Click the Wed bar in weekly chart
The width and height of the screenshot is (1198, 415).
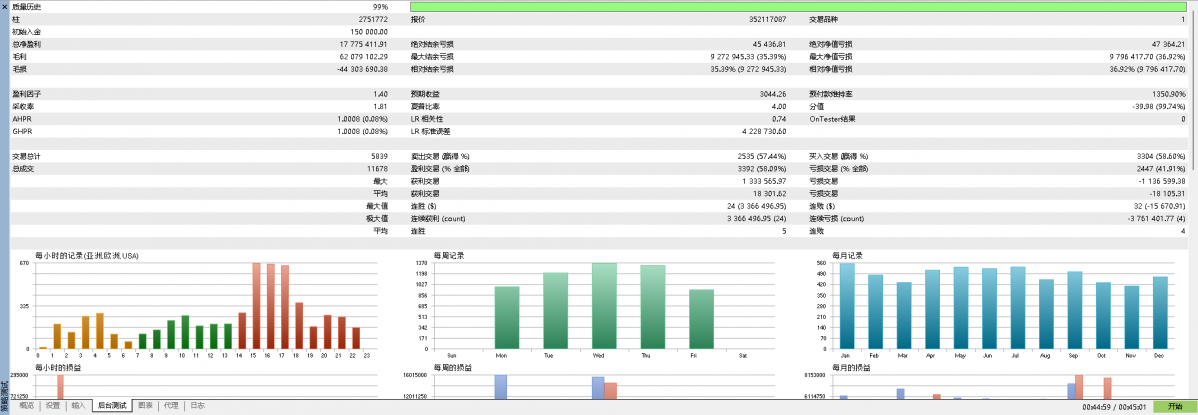604,306
